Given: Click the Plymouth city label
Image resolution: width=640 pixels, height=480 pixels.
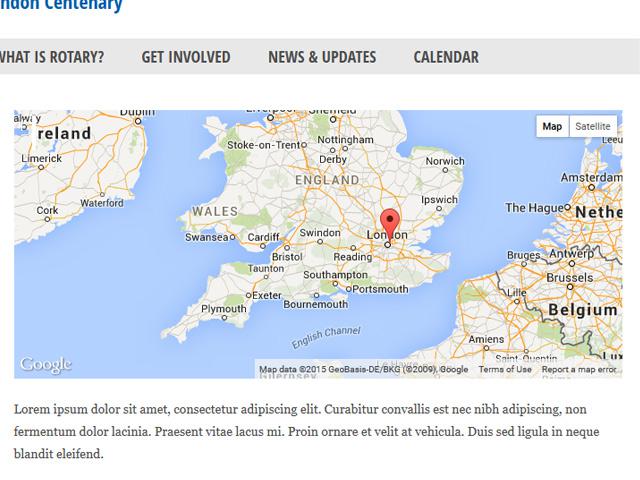Looking at the screenshot, I should click(224, 309).
